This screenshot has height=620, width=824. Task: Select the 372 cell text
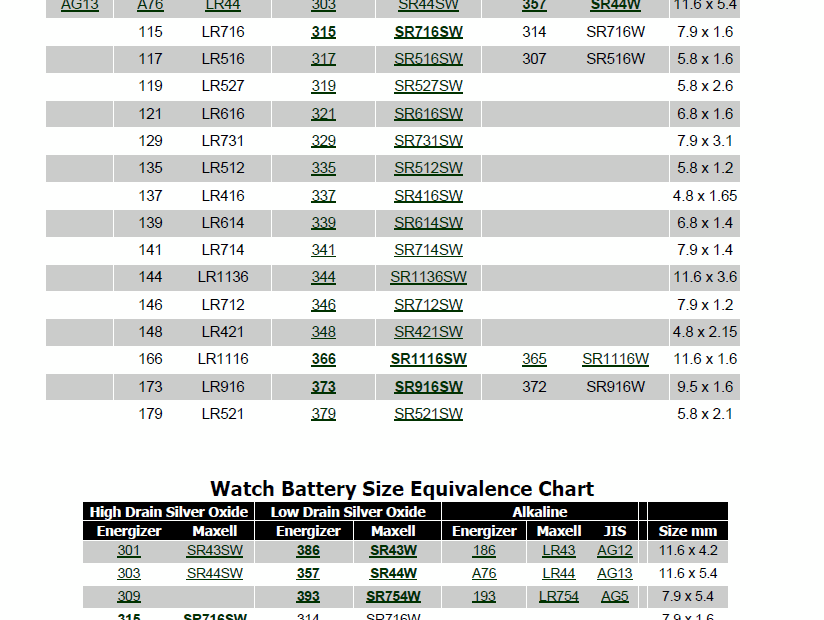pos(534,387)
